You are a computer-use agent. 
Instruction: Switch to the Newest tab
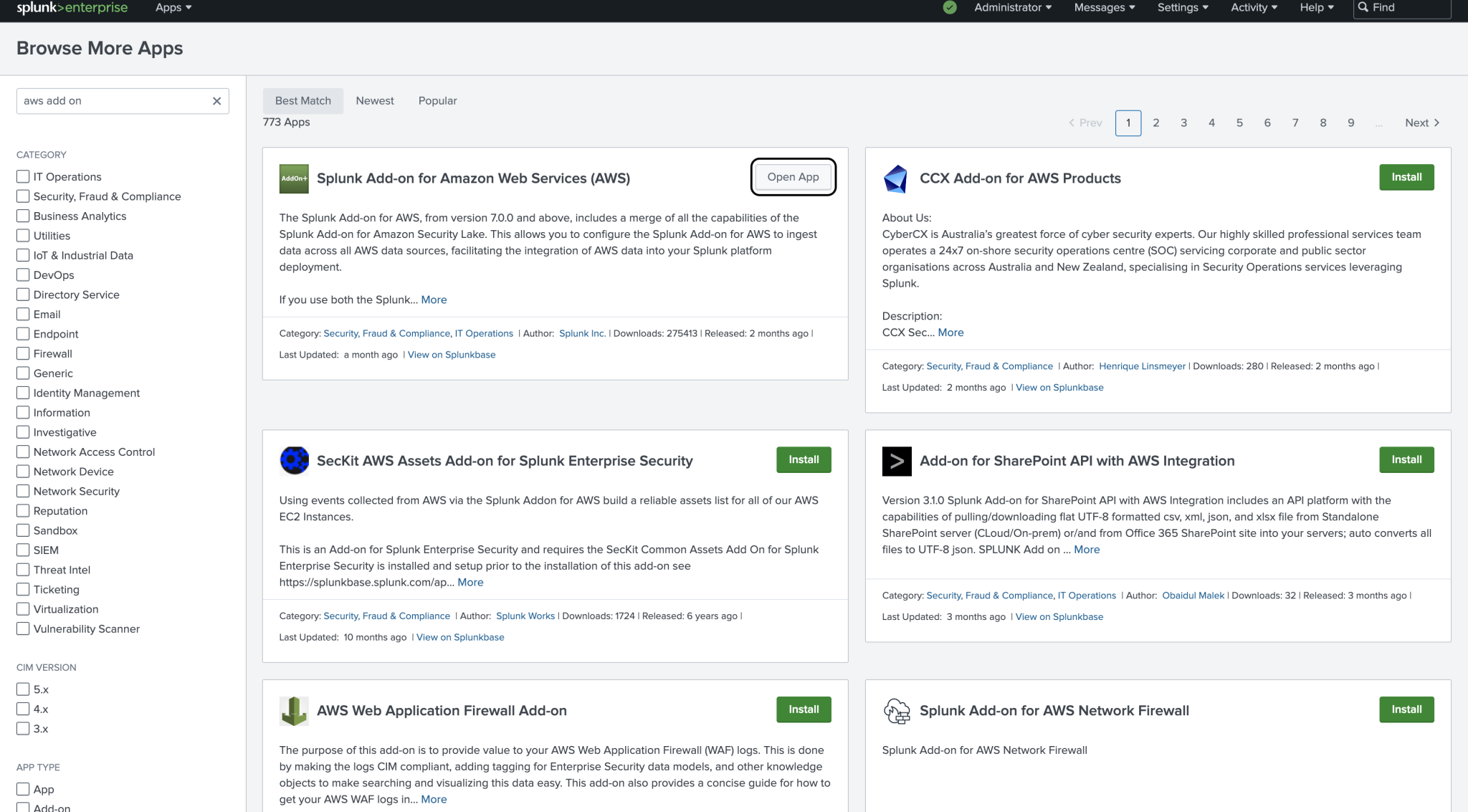[x=374, y=101]
